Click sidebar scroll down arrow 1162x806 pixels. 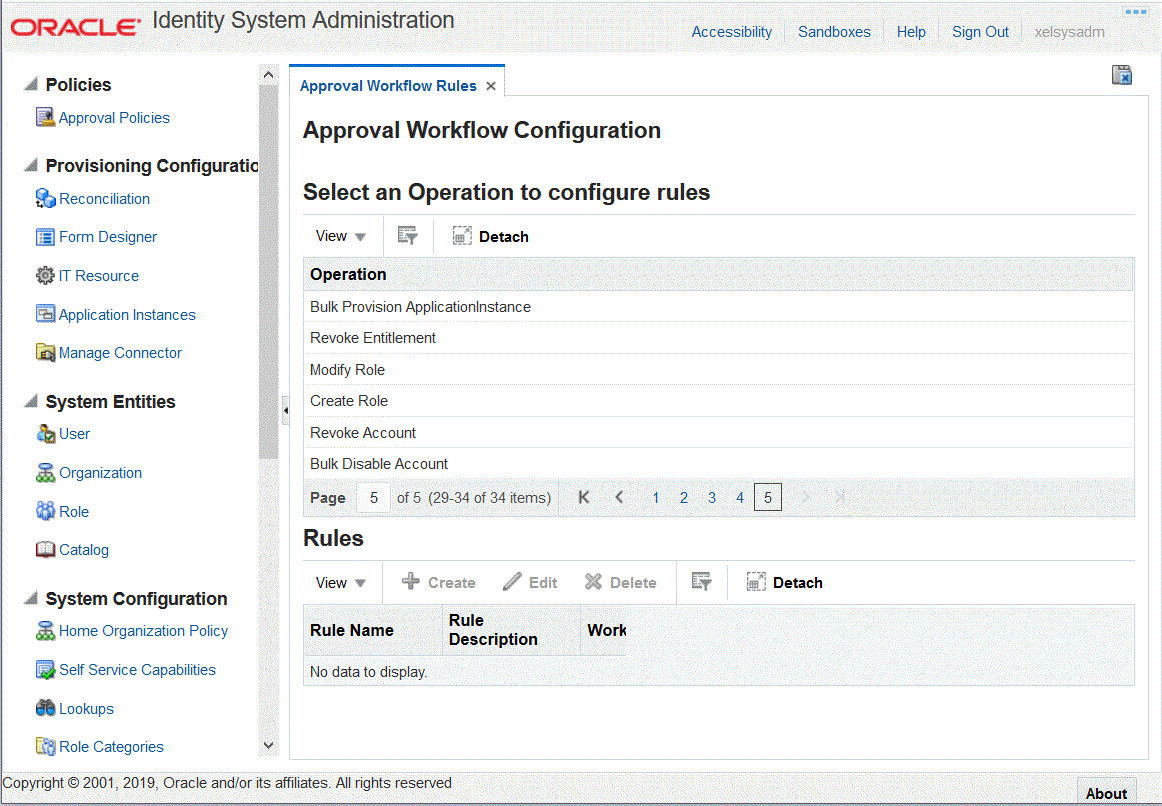tap(268, 746)
